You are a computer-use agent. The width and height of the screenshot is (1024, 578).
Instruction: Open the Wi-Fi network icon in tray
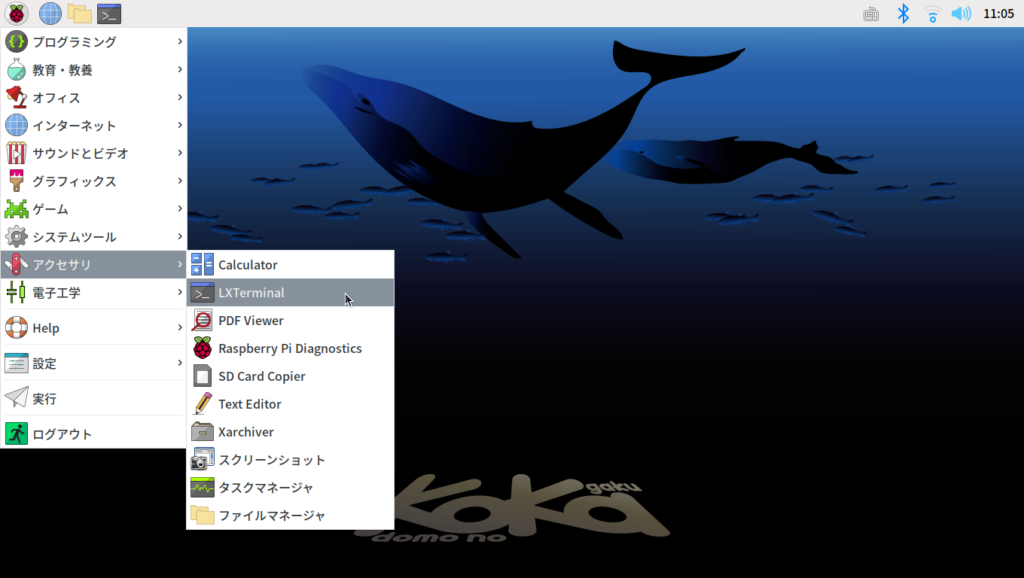(932, 13)
